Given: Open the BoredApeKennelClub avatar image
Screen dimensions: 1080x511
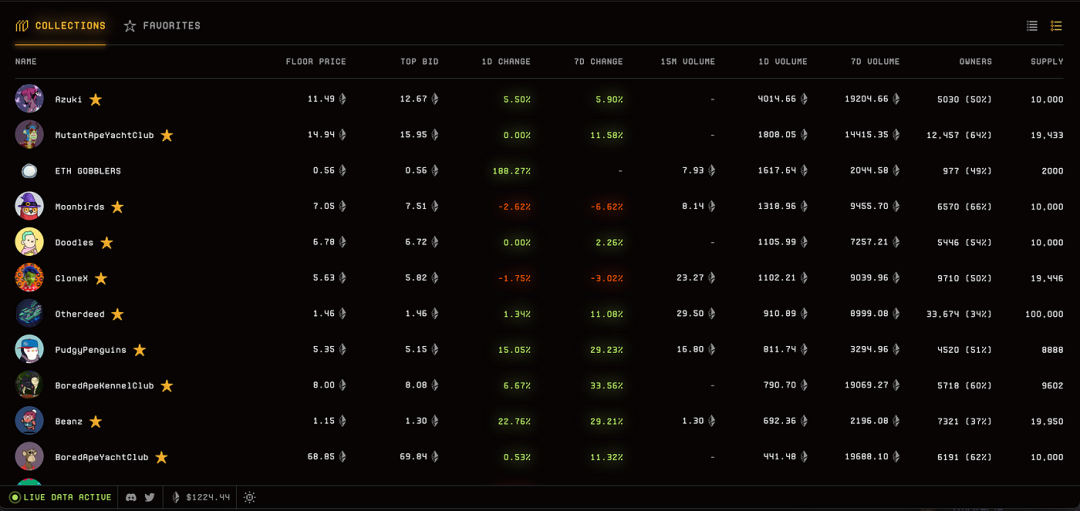Looking at the screenshot, I should point(30,385).
